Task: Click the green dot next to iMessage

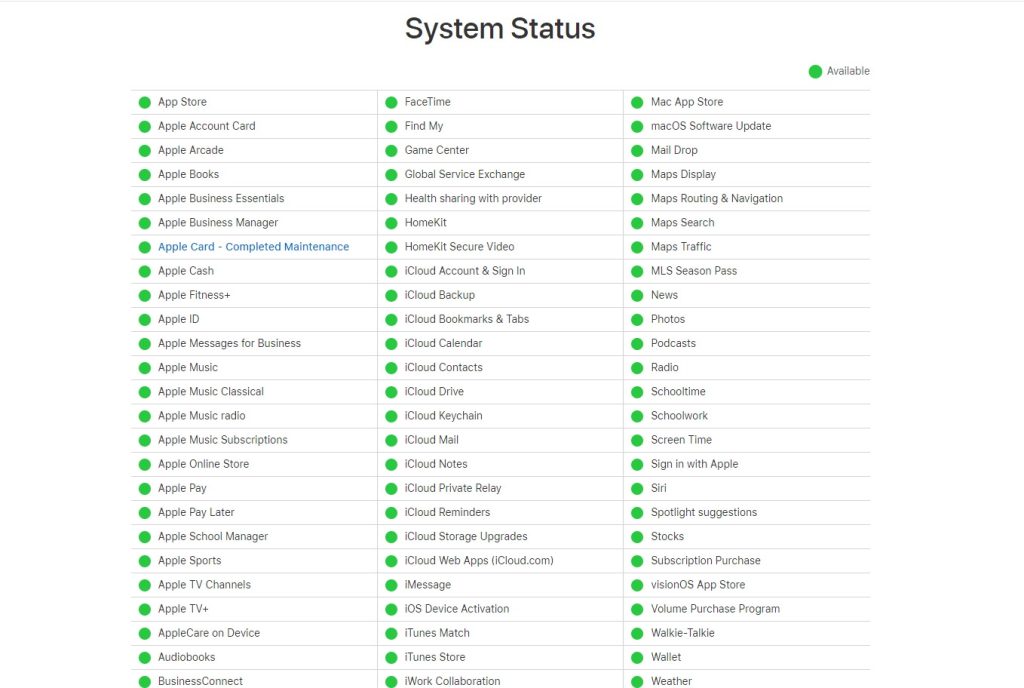Action: pos(391,586)
